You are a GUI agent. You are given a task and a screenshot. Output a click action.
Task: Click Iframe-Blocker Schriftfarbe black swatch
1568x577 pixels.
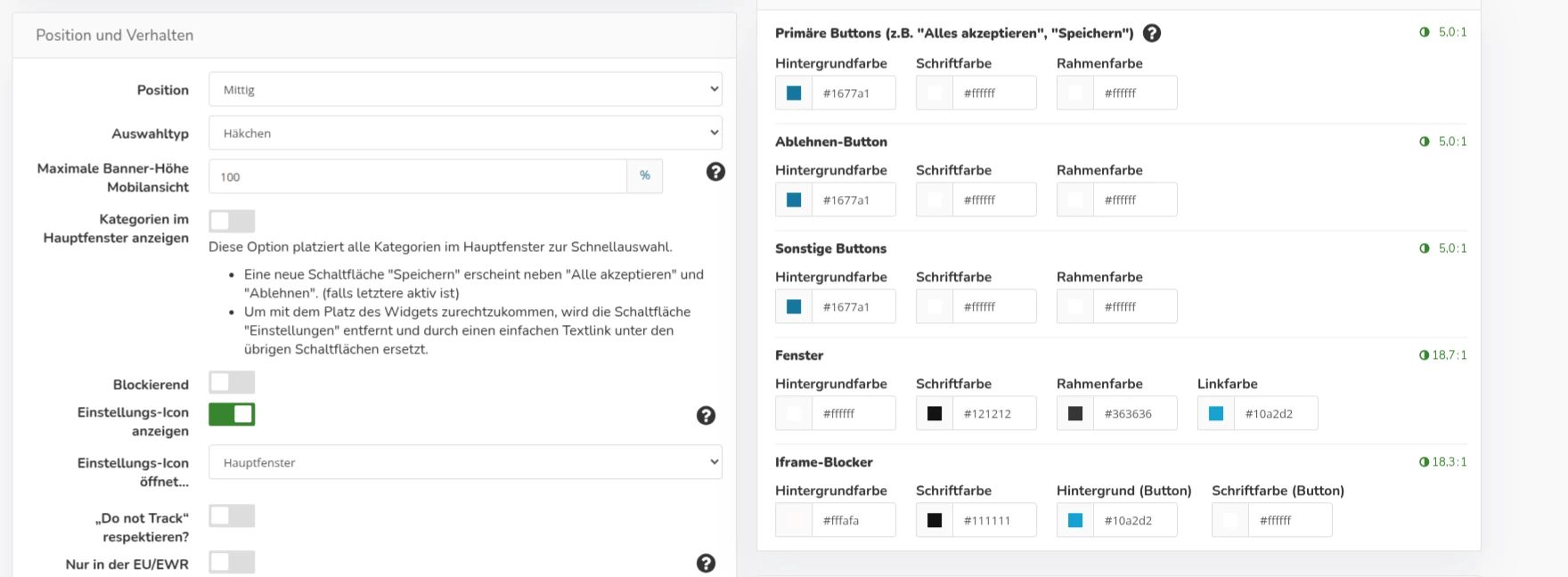point(935,521)
